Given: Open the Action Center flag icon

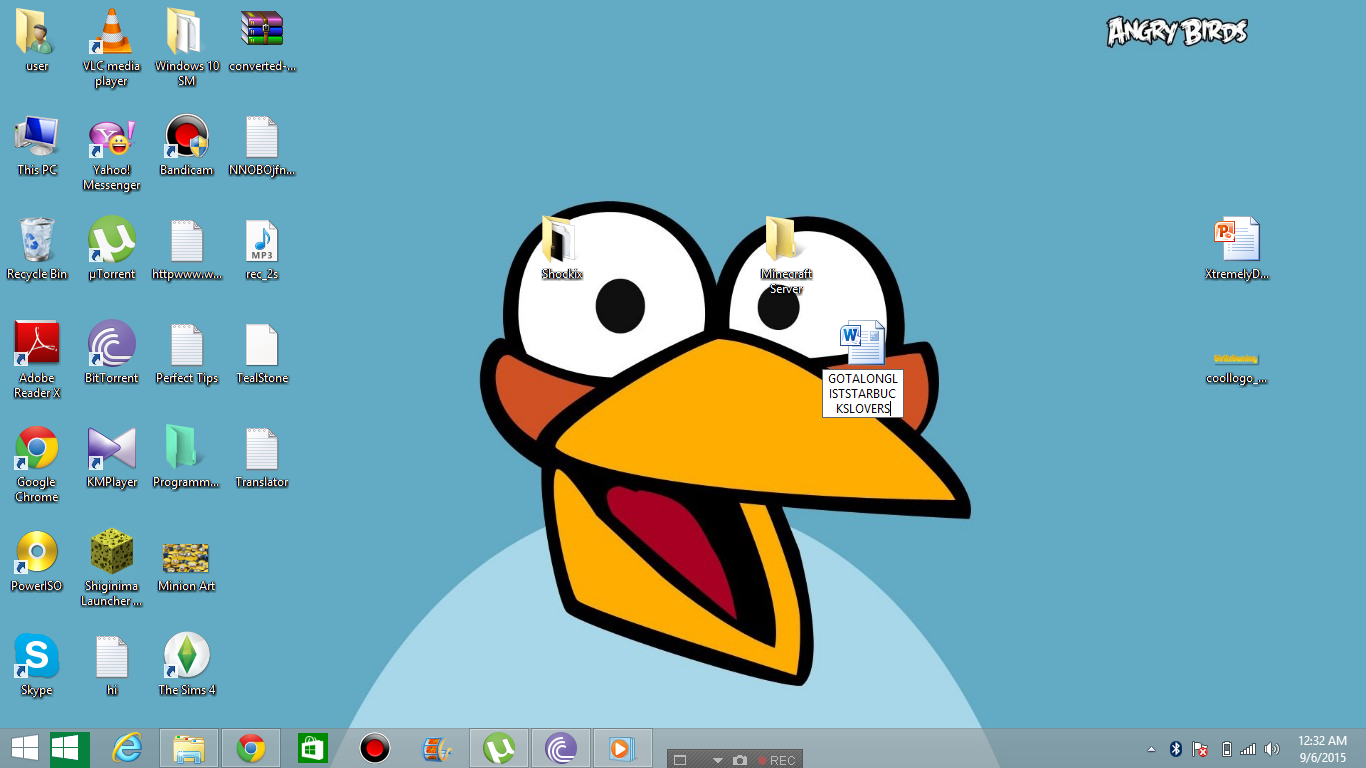Looking at the screenshot, I should pos(1201,748).
